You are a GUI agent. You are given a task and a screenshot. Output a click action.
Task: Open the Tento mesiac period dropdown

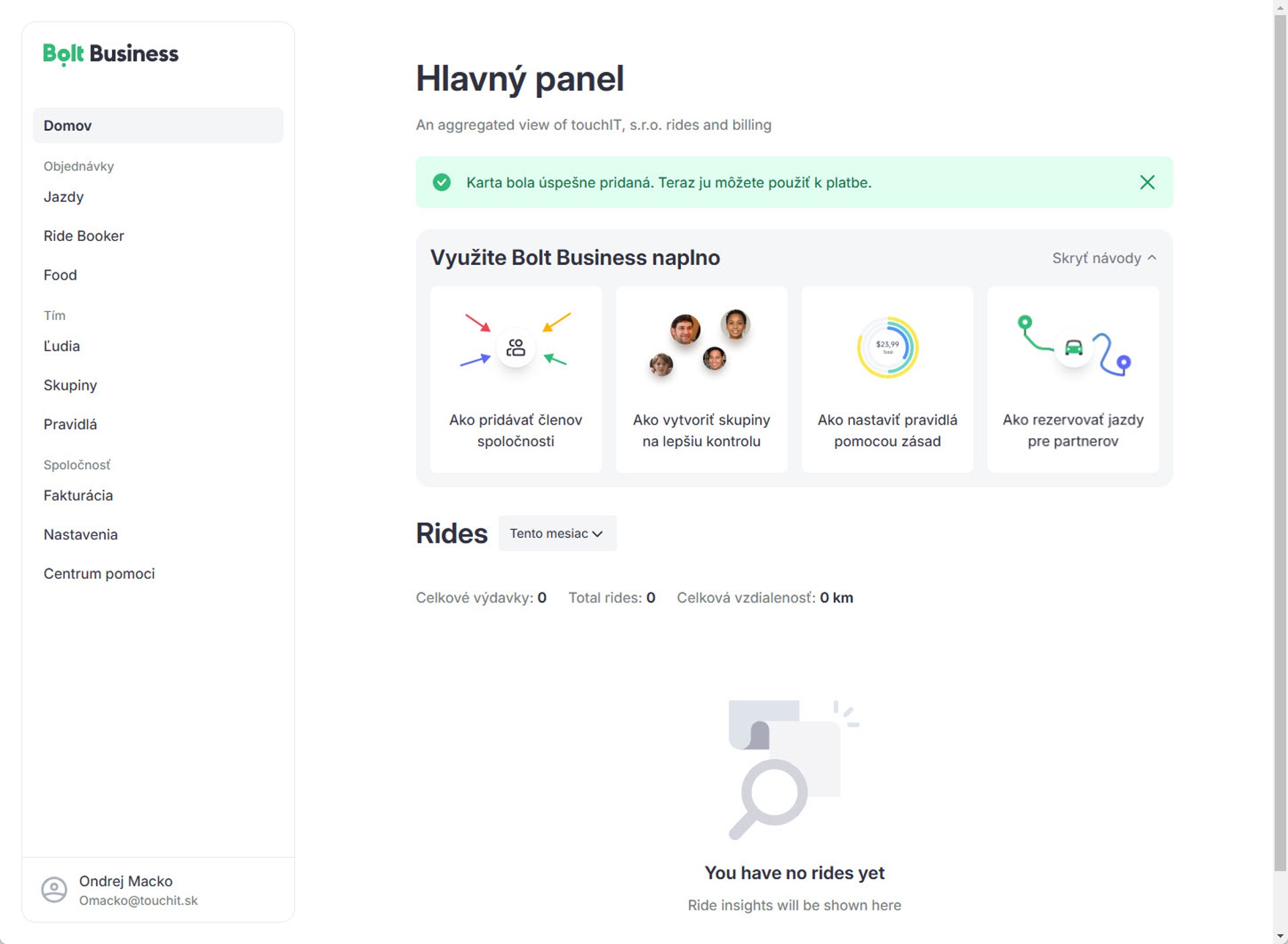pos(557,533)
